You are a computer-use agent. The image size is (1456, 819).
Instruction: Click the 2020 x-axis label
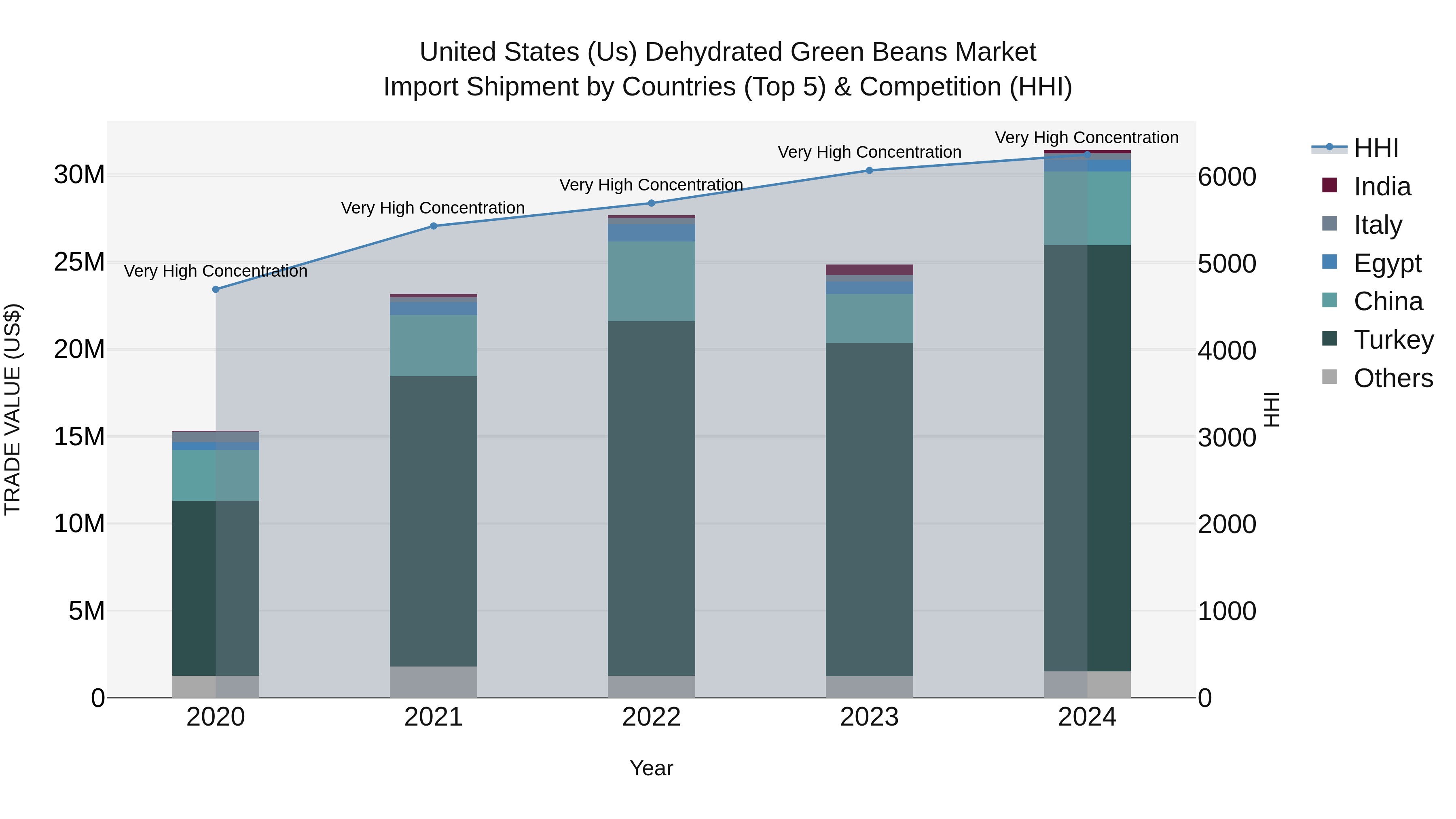[x=215, y=717]
